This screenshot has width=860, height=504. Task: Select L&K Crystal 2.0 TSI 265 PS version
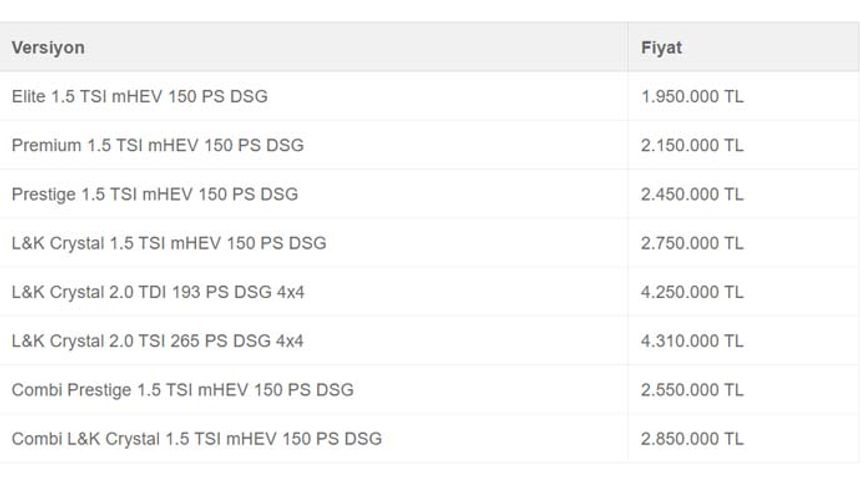pyautogui.click(x=157, y=341)
